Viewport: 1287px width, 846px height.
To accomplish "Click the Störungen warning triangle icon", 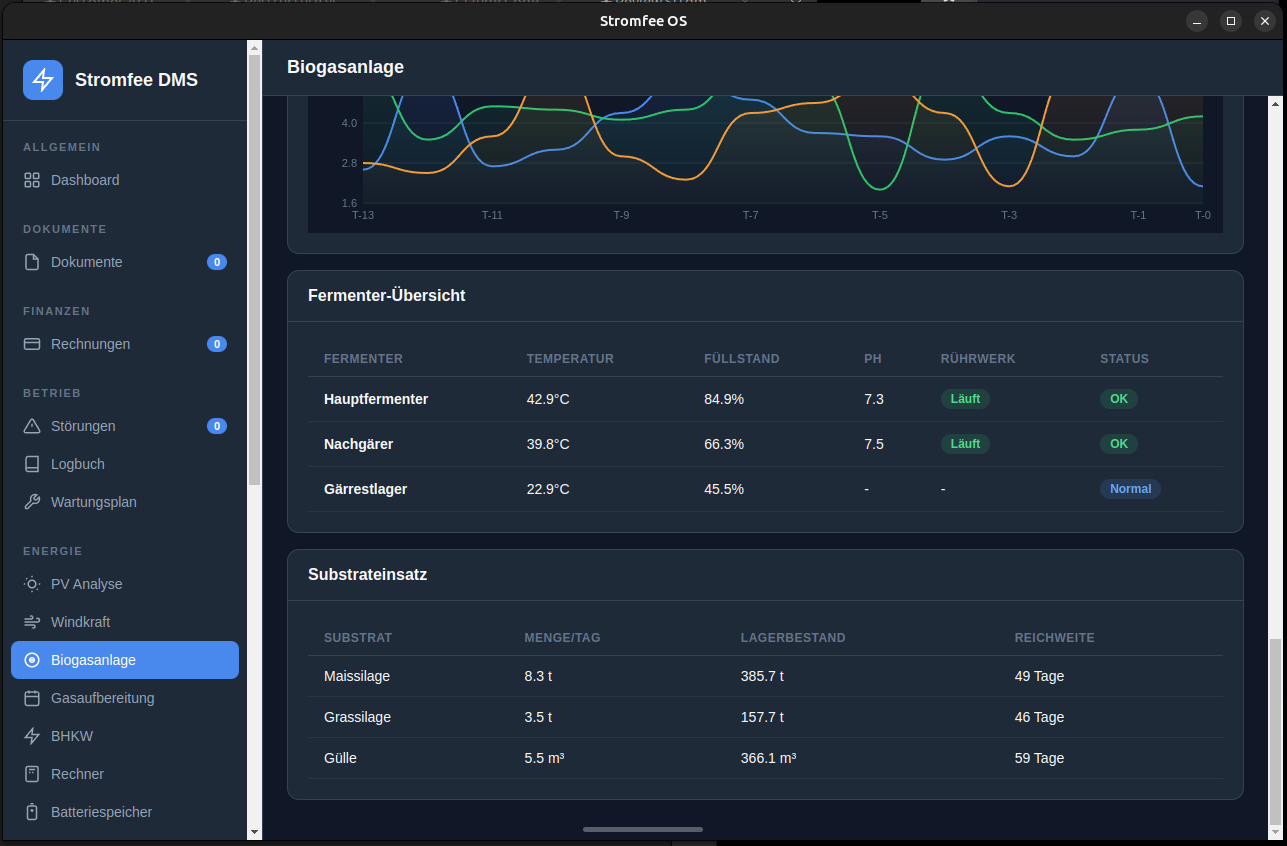I will tap(32, 426).
